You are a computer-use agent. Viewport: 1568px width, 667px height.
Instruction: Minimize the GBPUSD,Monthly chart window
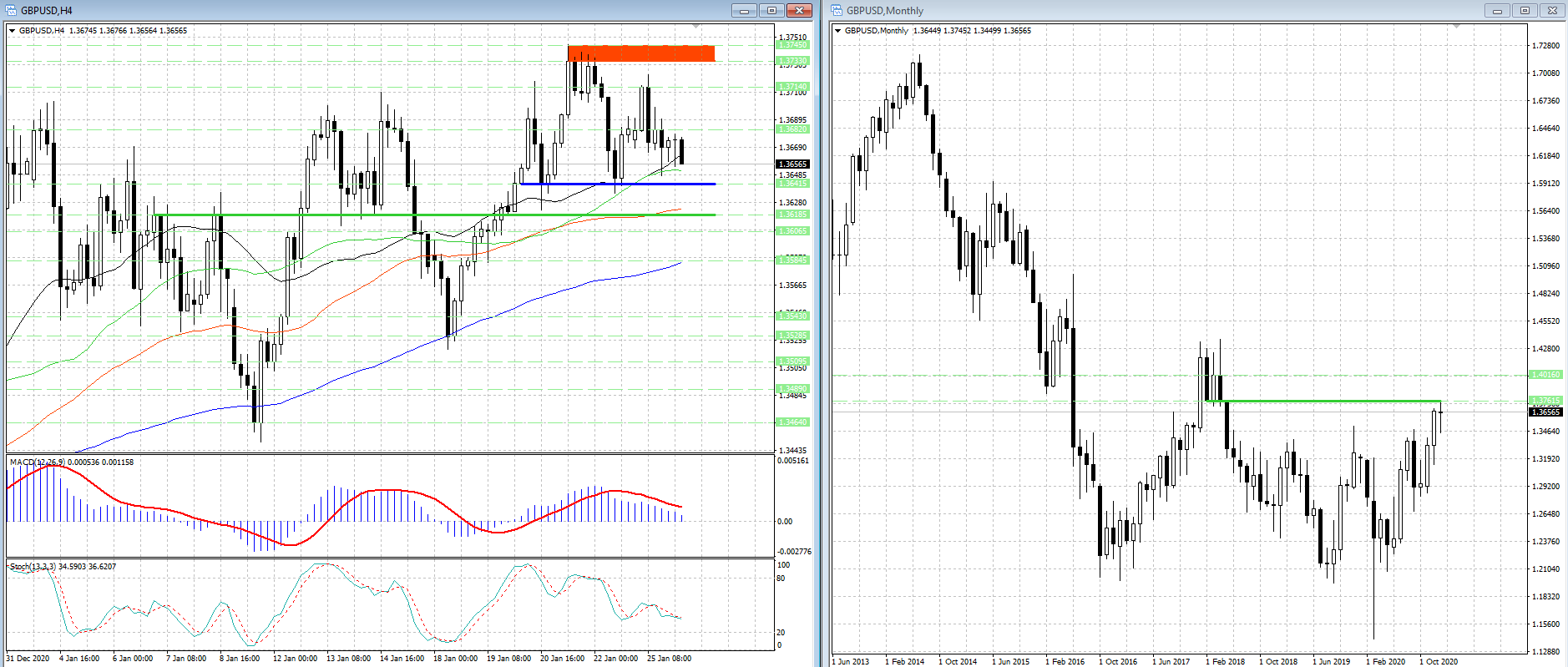1497,10
